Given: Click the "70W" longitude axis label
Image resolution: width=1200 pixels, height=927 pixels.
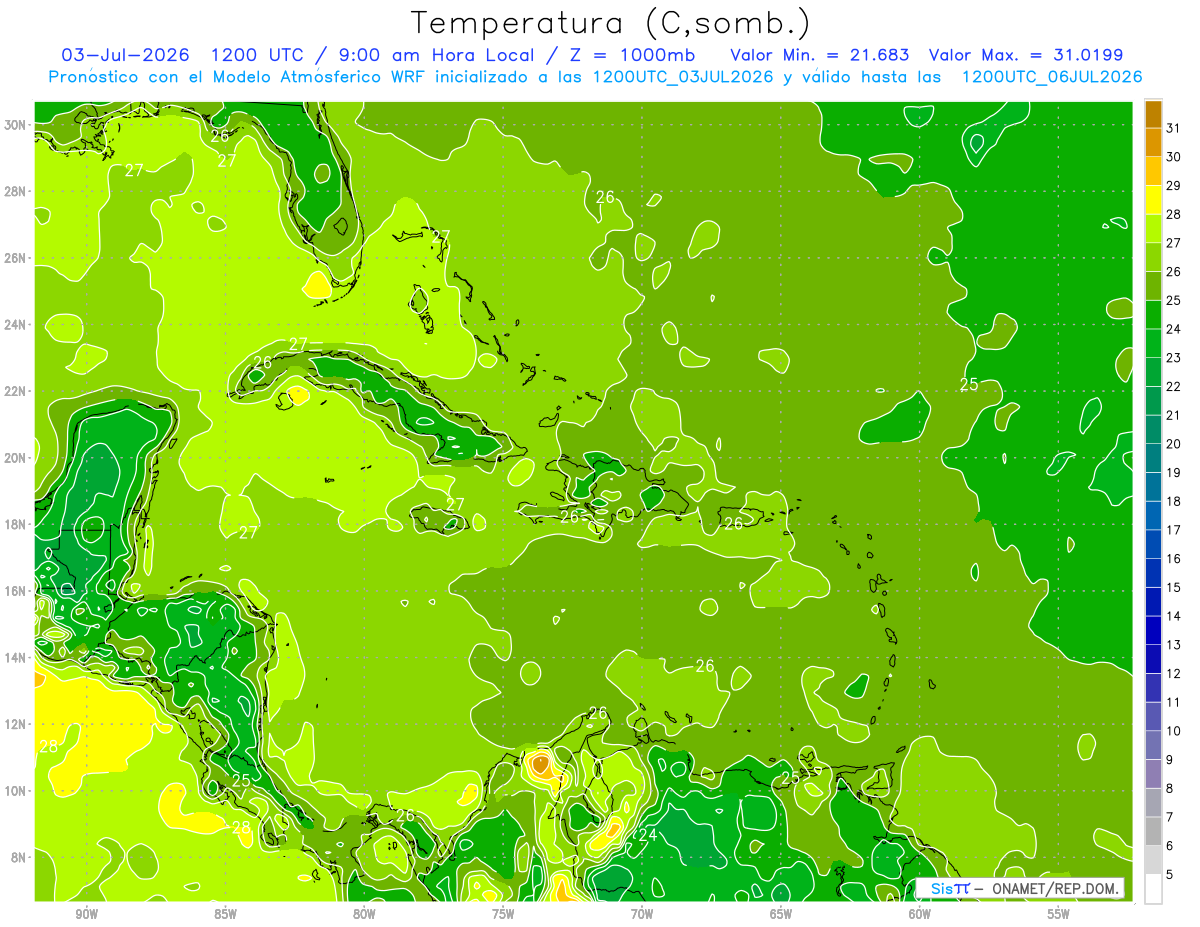Looking at the screenshot, I should pos(642,915).
